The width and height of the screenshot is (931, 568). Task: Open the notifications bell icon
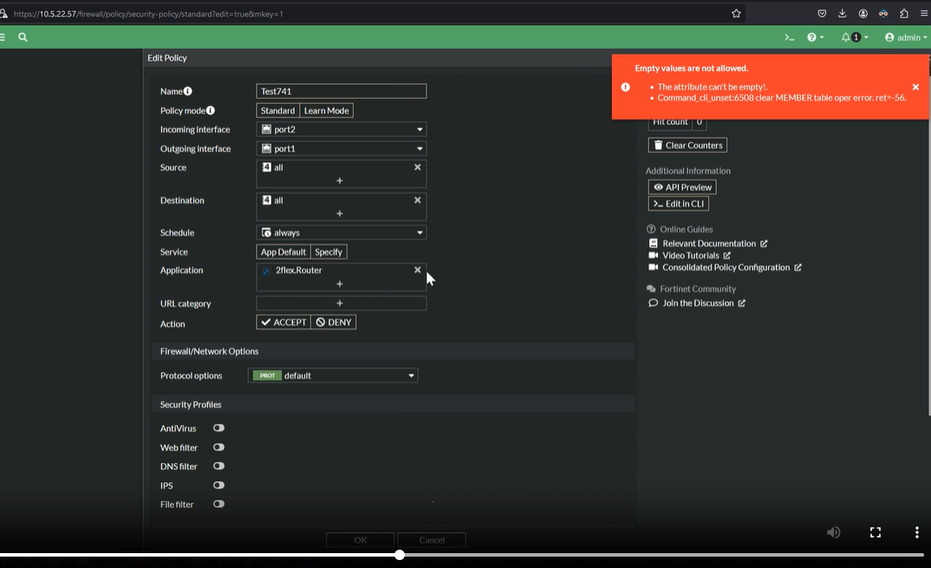[x=846, y=37]
